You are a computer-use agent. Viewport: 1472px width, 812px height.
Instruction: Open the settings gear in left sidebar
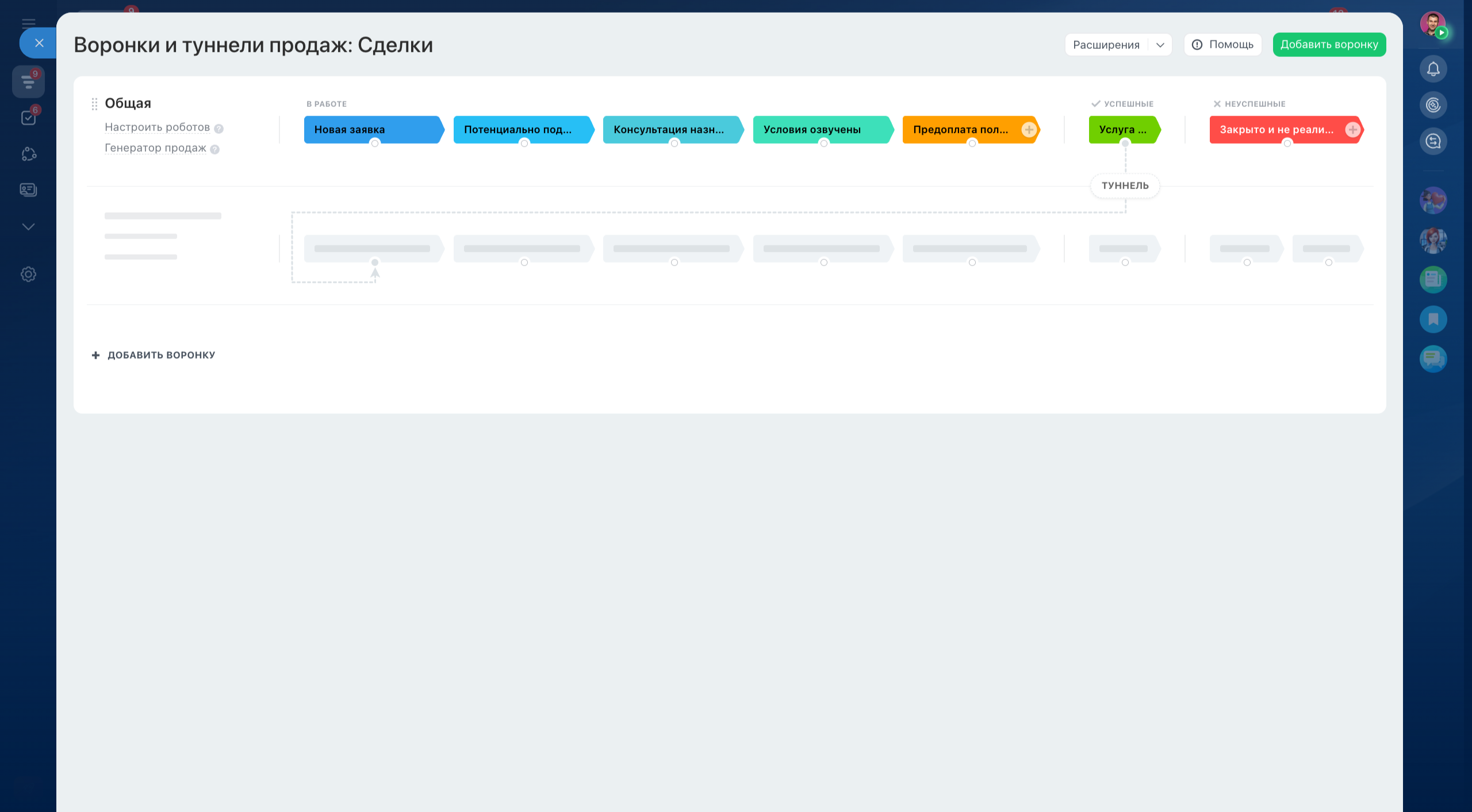(x=28, y=274)
